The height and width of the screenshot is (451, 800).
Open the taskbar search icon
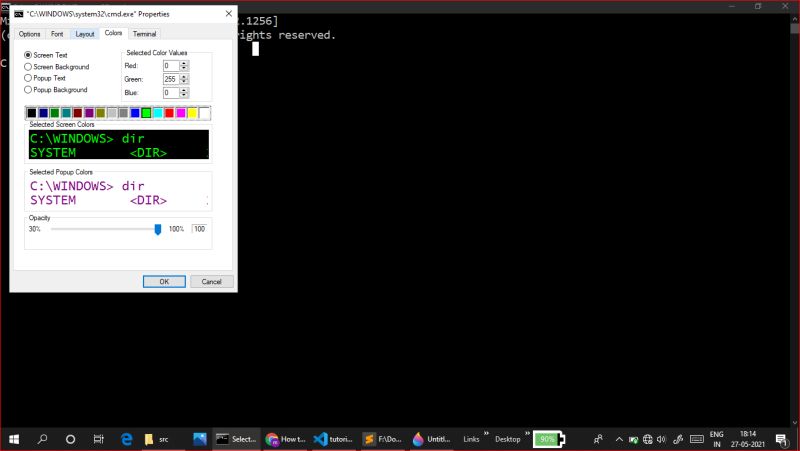(42, 439)
